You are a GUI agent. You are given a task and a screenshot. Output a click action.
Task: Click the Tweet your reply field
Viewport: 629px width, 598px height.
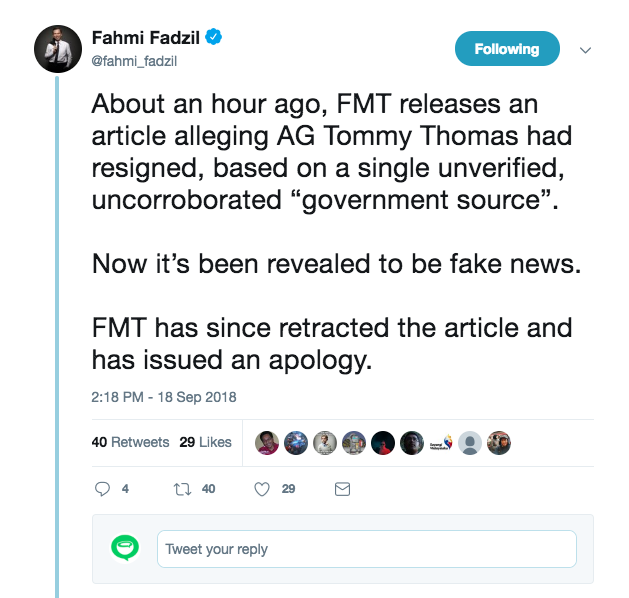click(366, 549)
